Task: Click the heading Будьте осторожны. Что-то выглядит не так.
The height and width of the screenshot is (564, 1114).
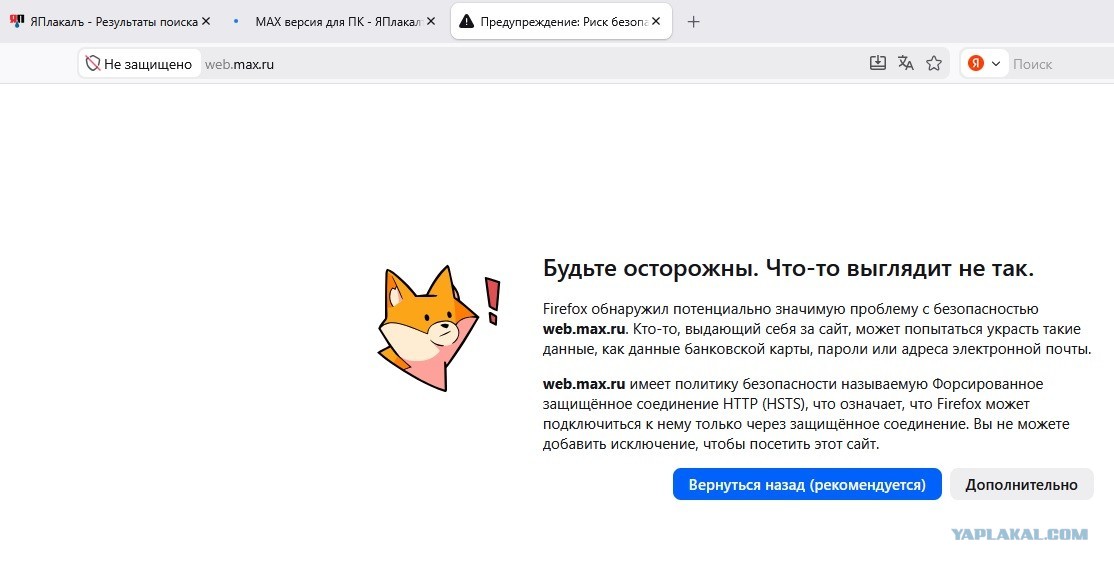Action: coord(788,269)
